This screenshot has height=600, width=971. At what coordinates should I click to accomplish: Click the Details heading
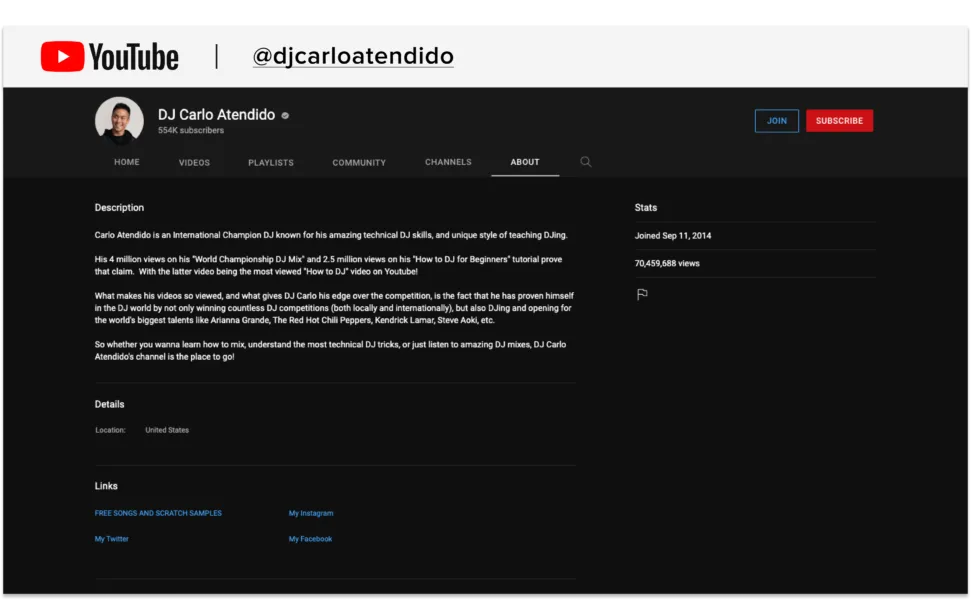(x=110, y=404)
